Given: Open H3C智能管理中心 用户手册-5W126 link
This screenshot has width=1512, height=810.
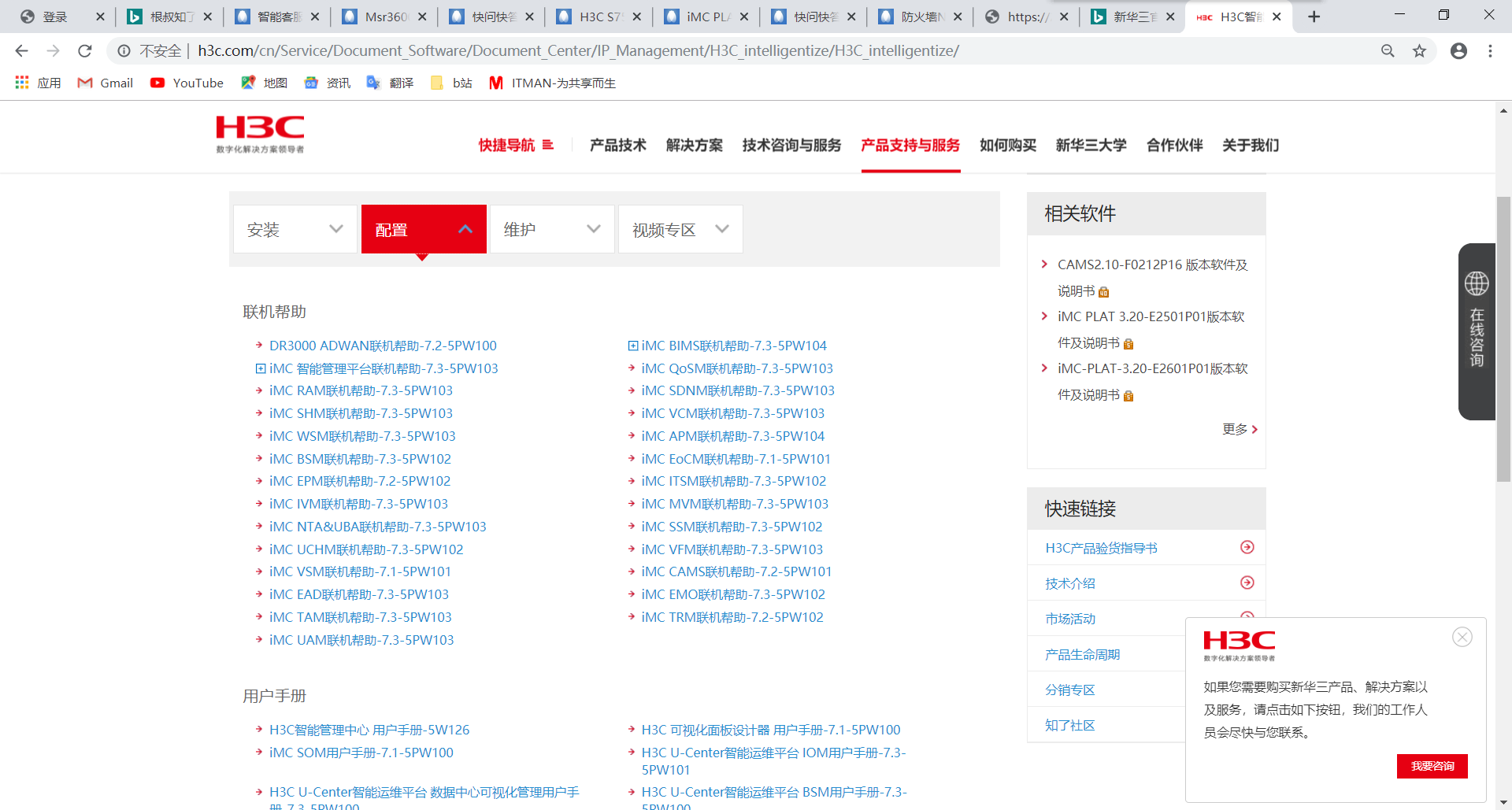Looking at the screenshot, I should pos(369,730).
